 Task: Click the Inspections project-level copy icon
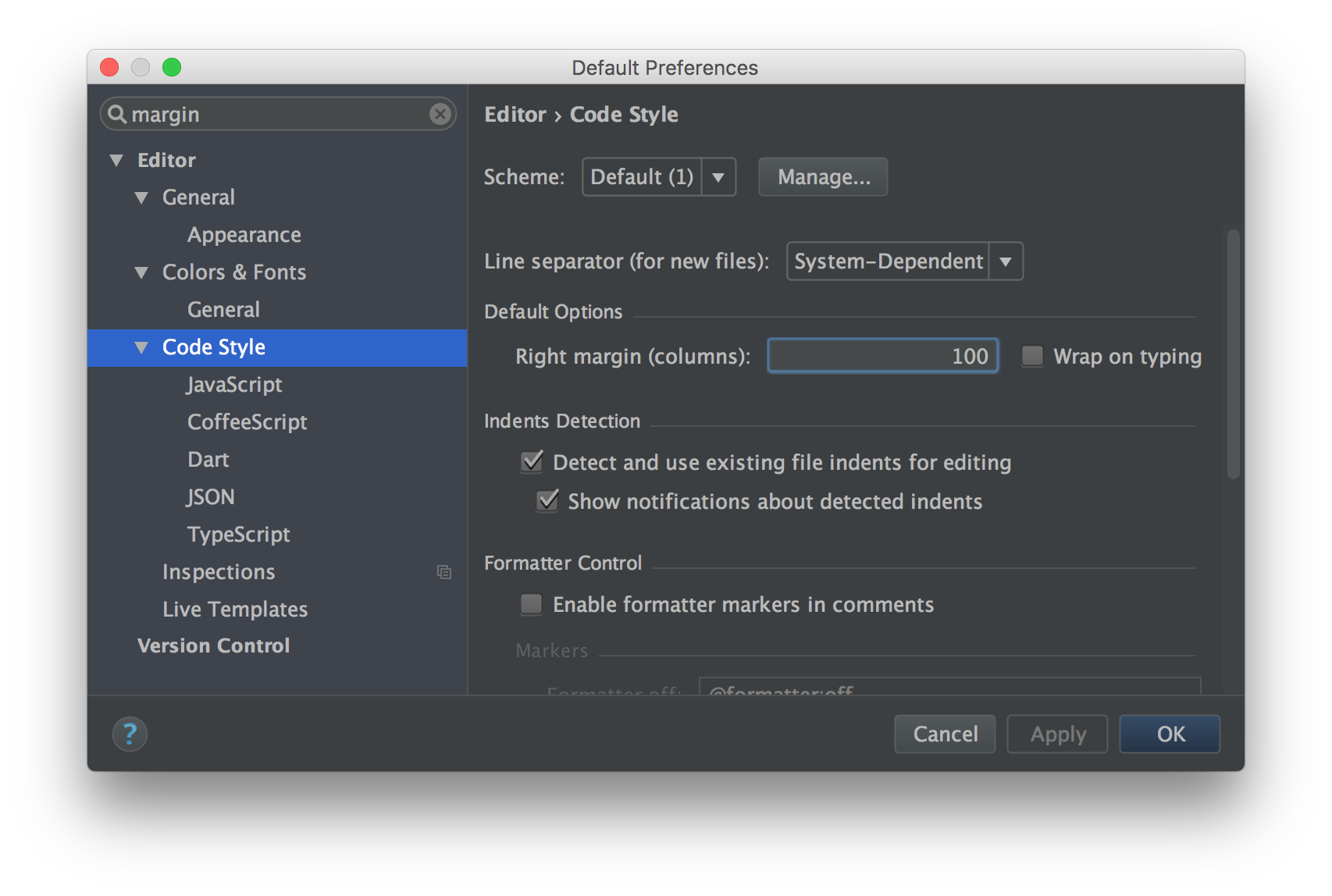point(444,572)
